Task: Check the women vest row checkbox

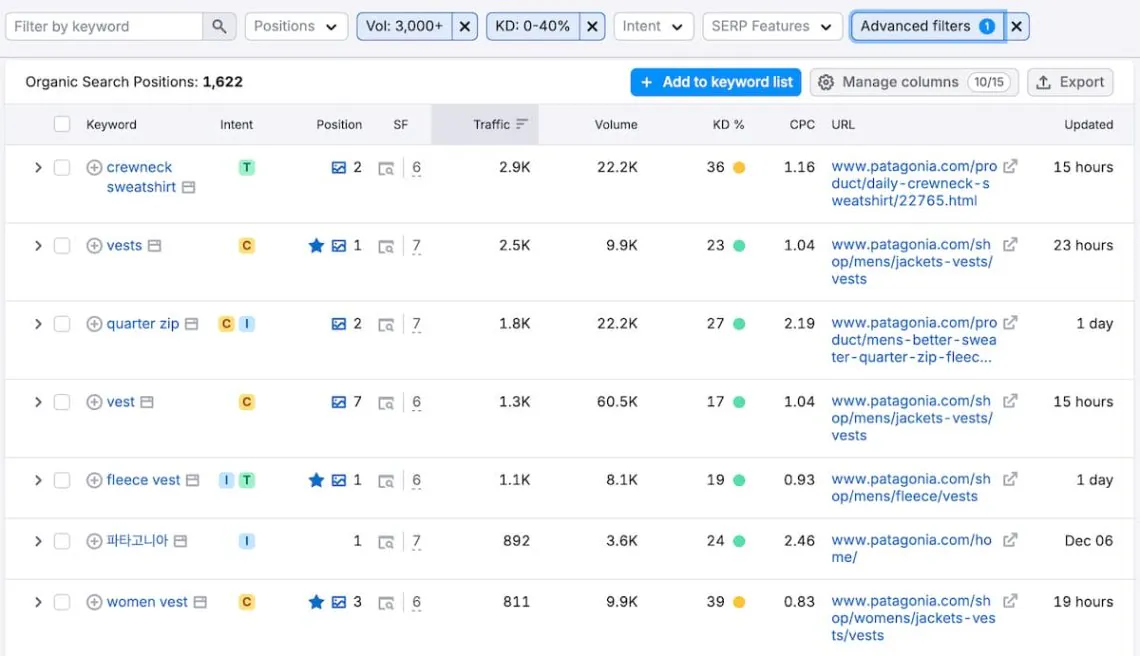Action: [x=62, y=602]
